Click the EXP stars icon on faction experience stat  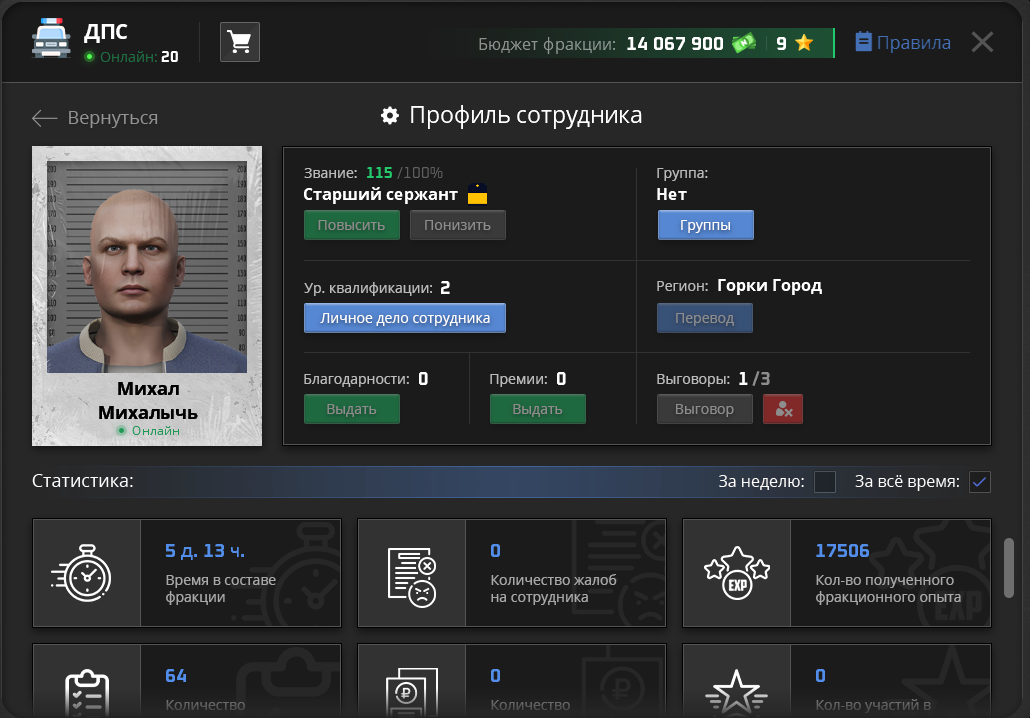pos(737,572)
